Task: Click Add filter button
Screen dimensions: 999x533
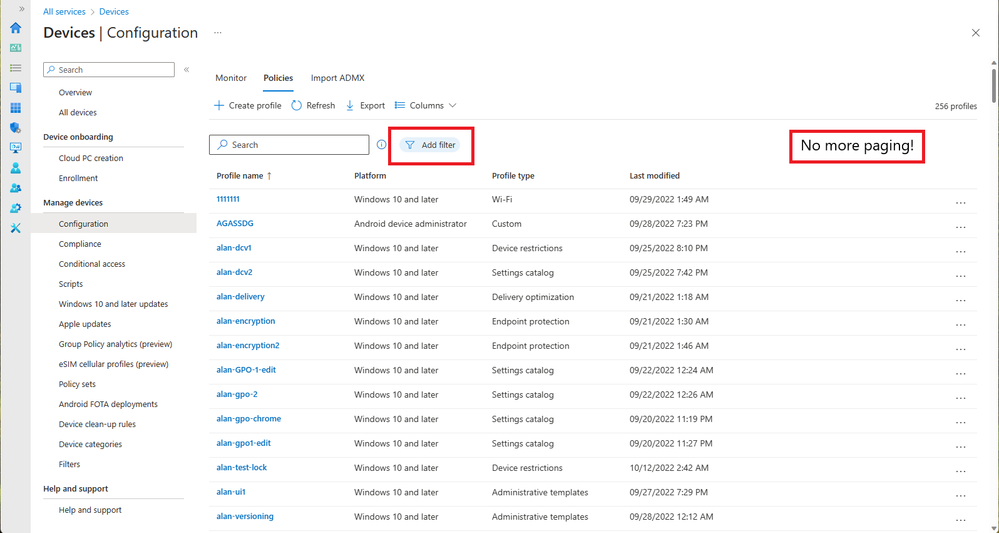Action: pyautogui.click(x=430, y=145)
